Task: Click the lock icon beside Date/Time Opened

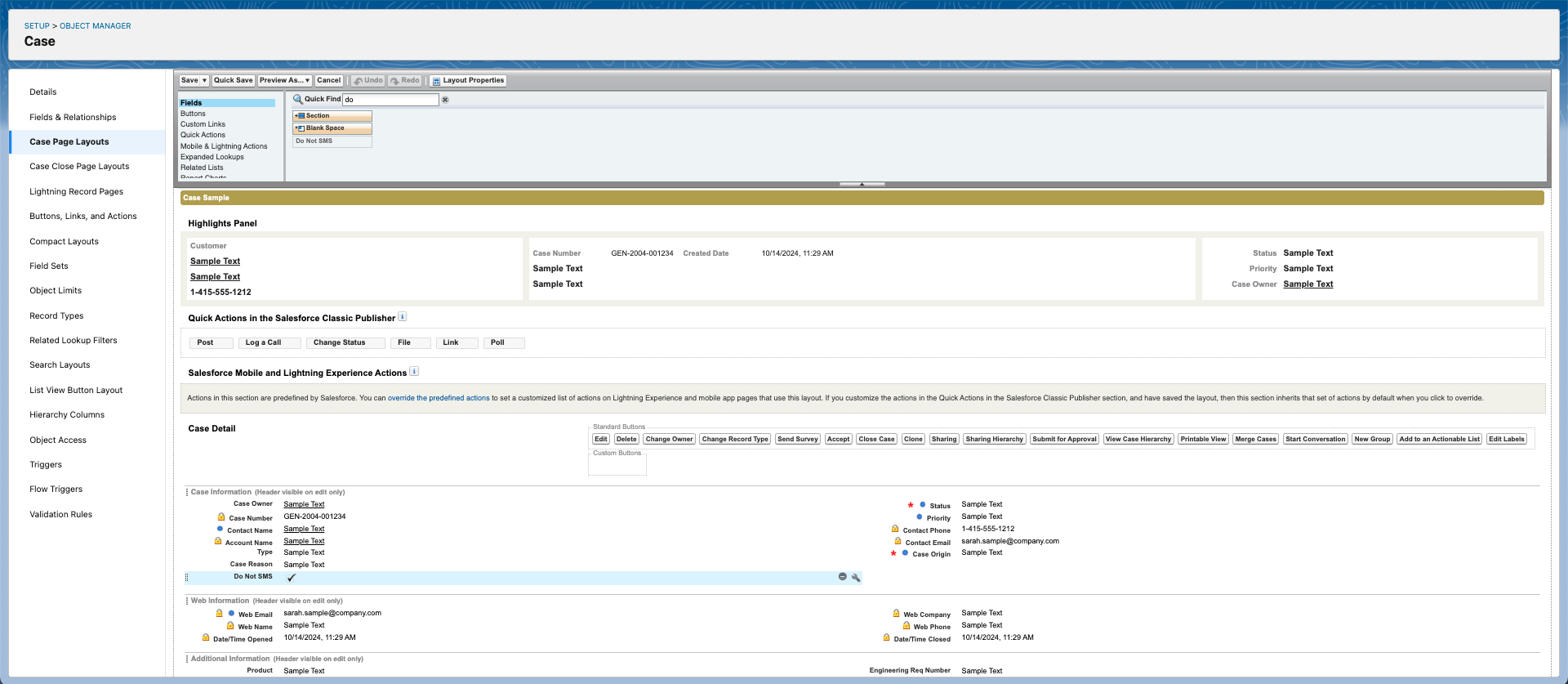Action: (206, 637)
